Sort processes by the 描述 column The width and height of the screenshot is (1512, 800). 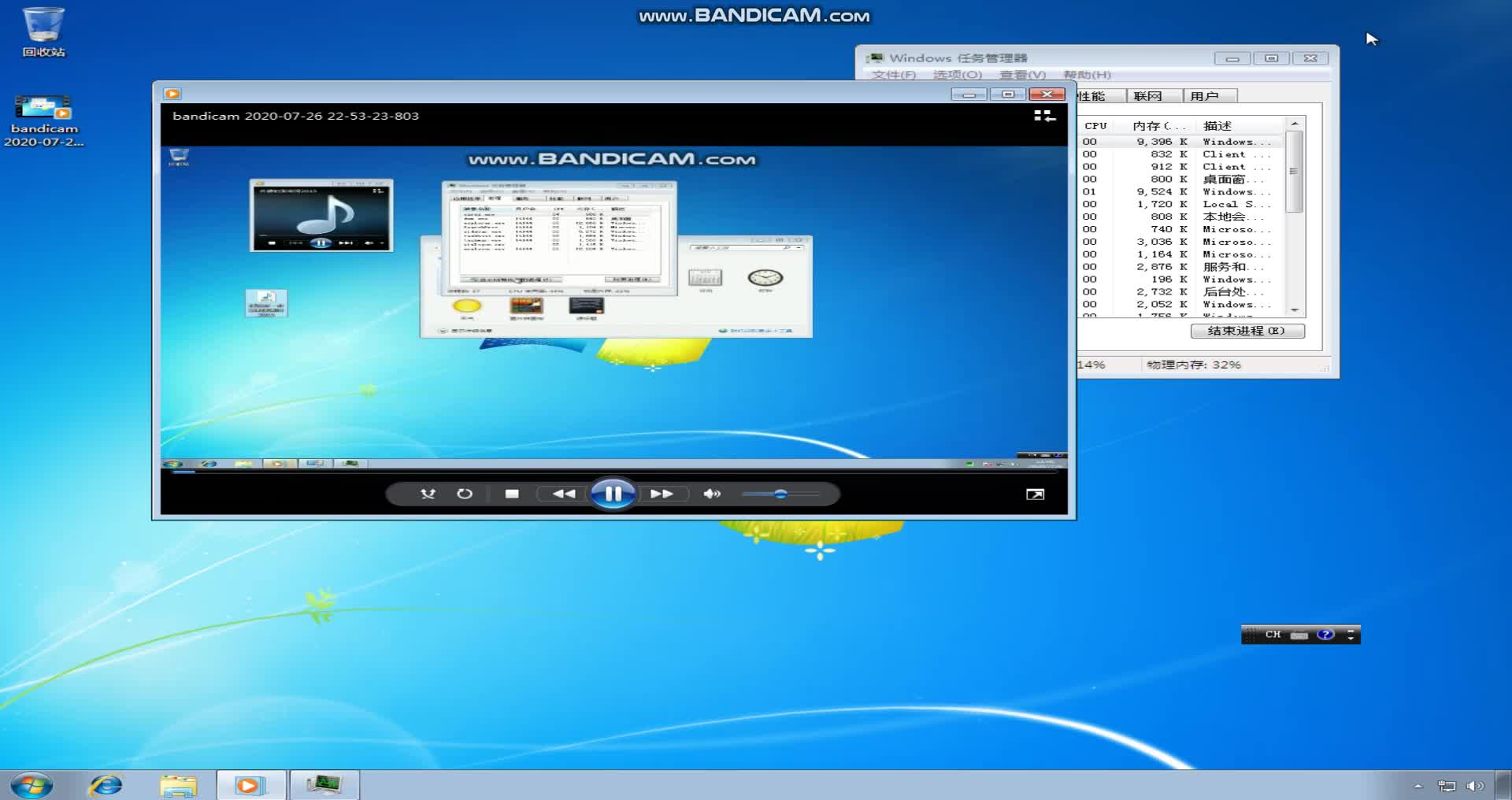click(1240, 126)
